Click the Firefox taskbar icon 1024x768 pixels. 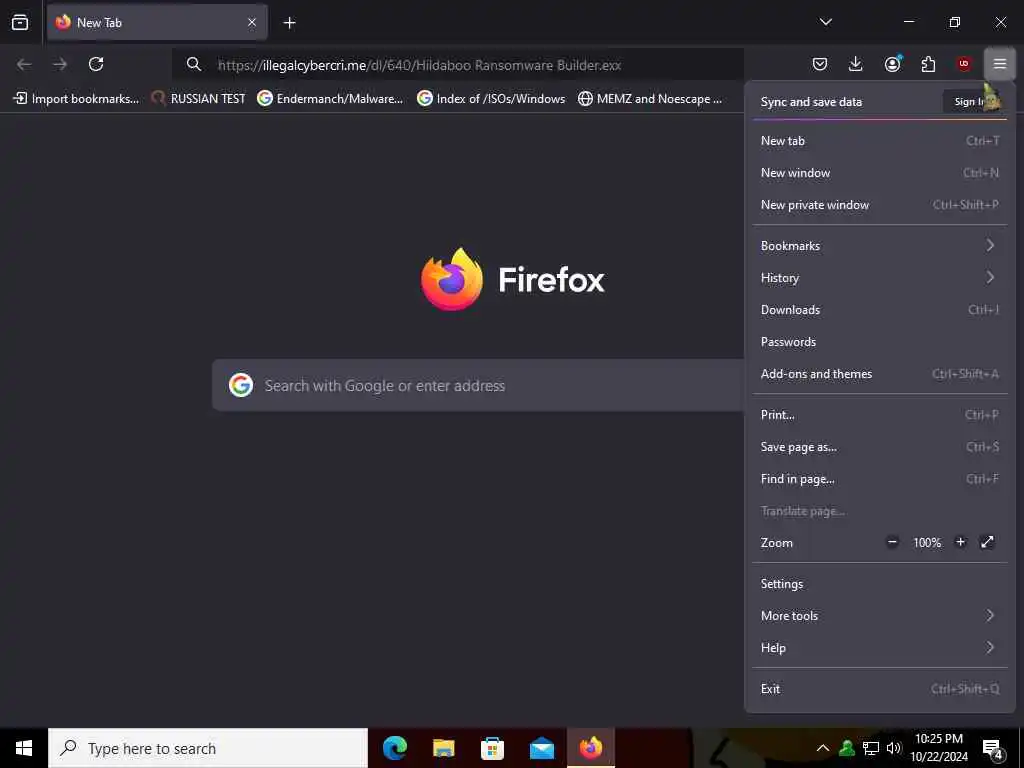(591, 748)
